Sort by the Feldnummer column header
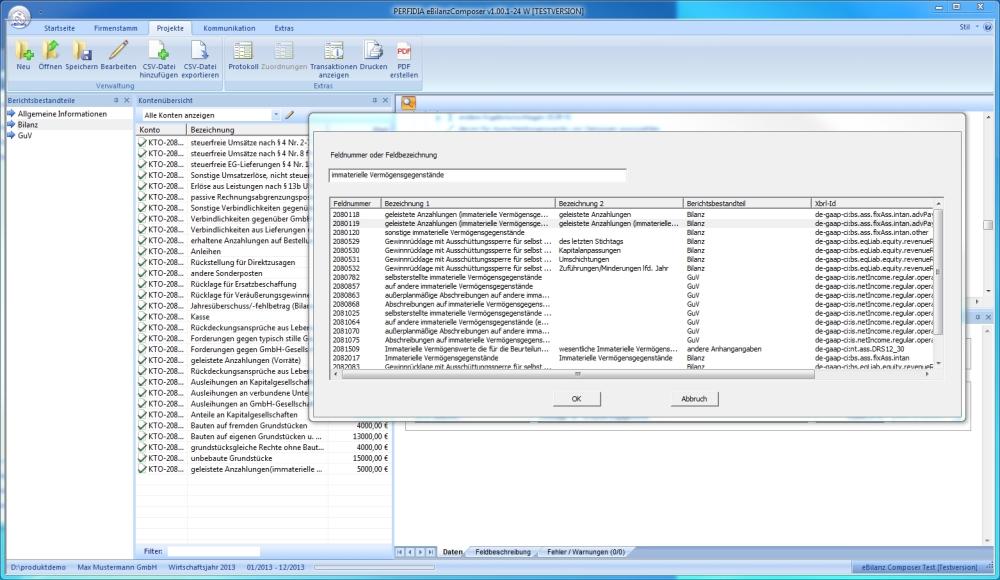Image resolution: width=1000 pixels, height=580 pixels. click(x=355, y=204)
